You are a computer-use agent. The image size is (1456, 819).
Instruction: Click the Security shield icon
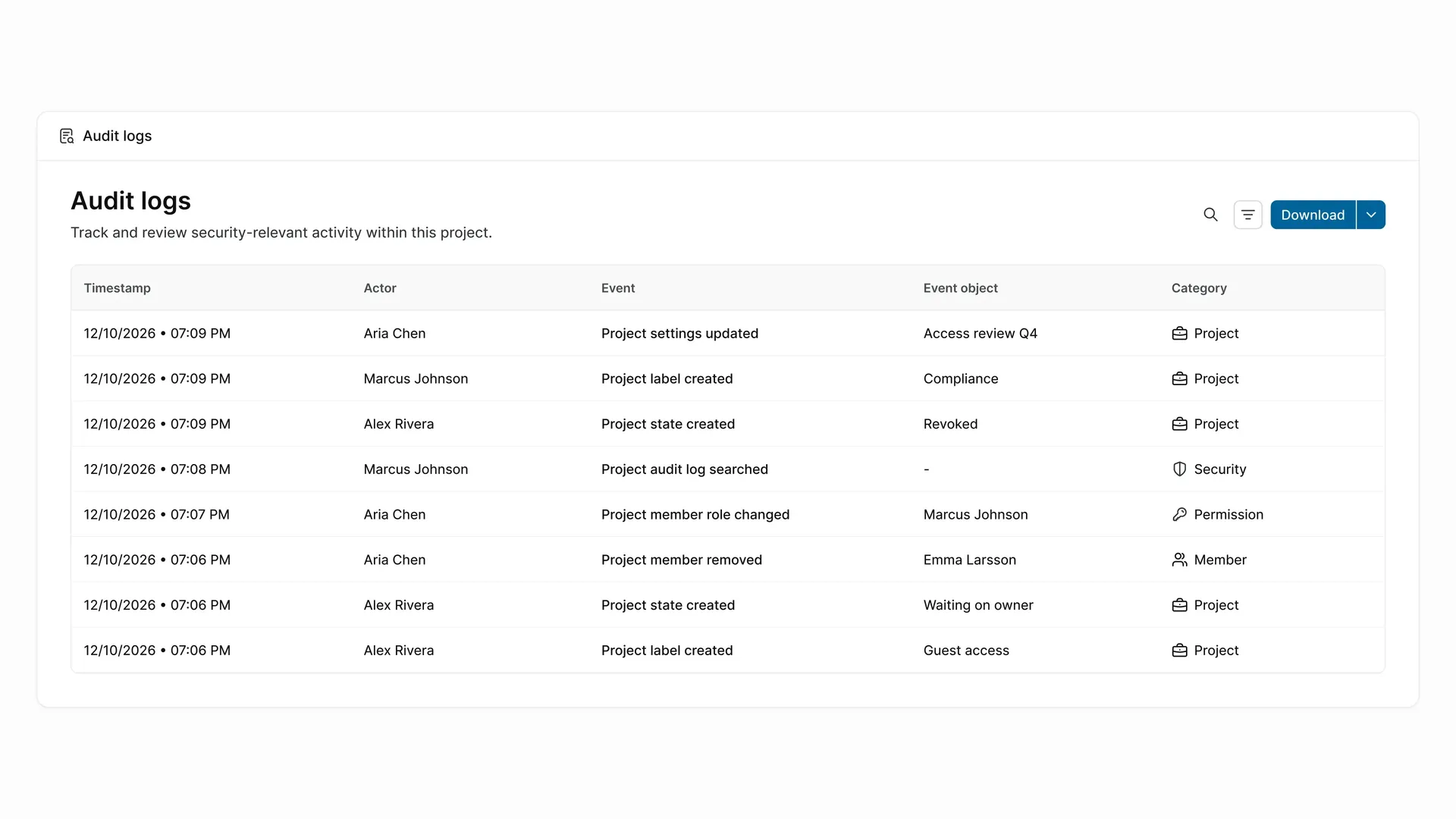click(1179, 469)
